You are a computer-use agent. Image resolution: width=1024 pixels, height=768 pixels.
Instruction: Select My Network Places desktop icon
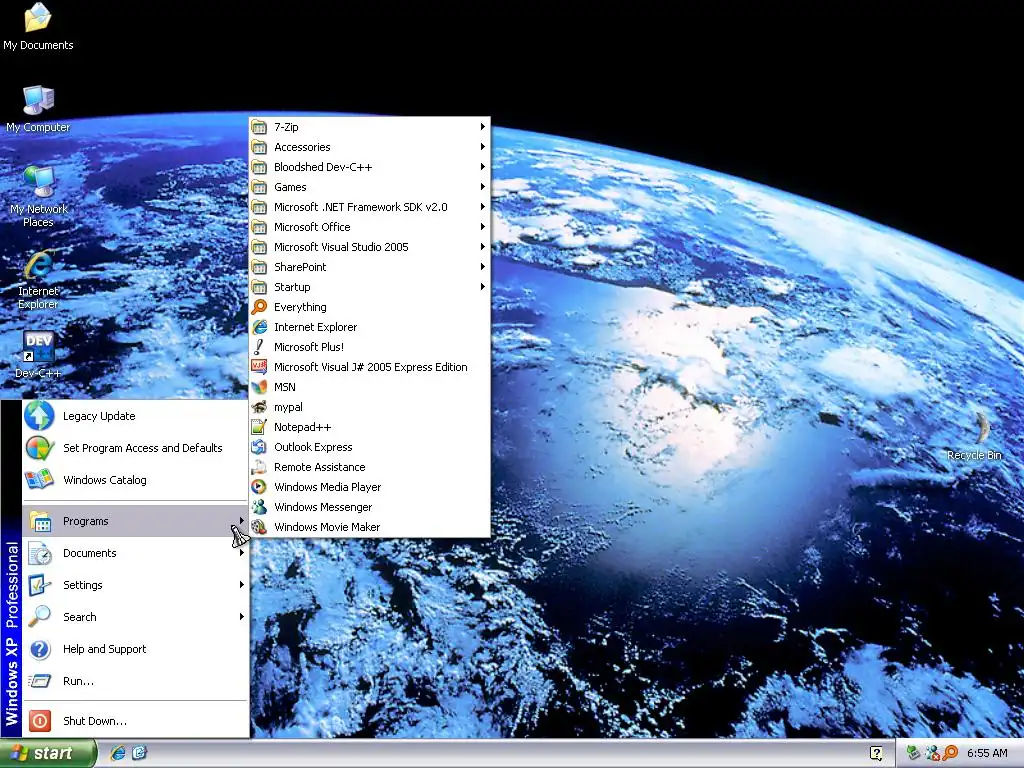tap(38, 197)
